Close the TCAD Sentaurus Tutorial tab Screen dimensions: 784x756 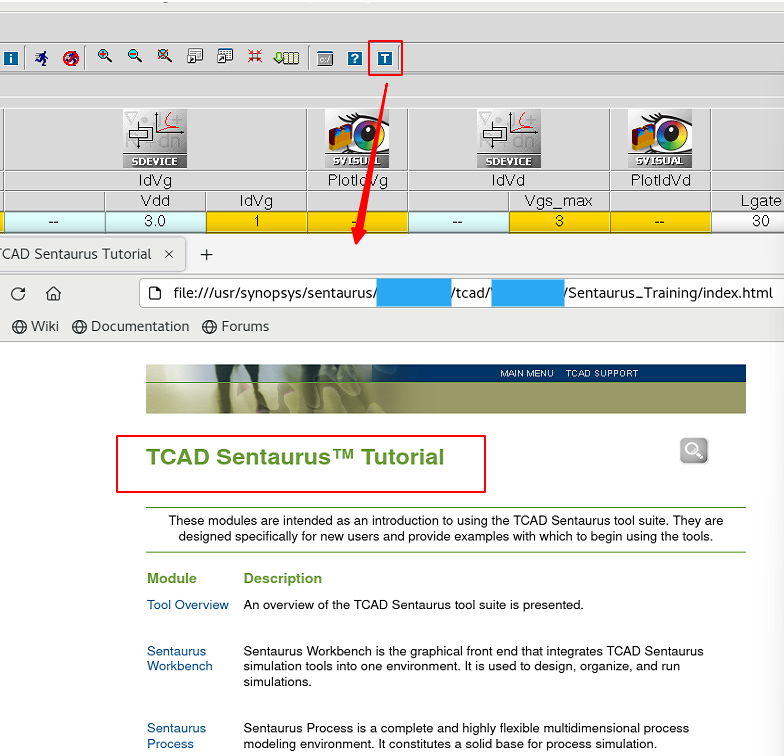(169, 254)
